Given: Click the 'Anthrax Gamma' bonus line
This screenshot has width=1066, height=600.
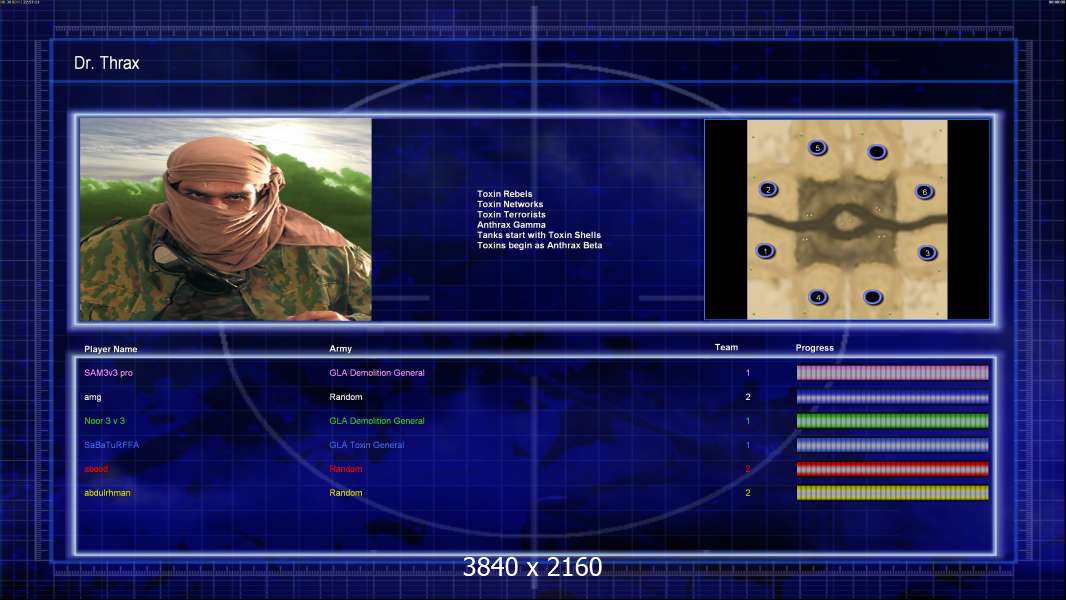Looking at the screenshot, I should 511,224.
